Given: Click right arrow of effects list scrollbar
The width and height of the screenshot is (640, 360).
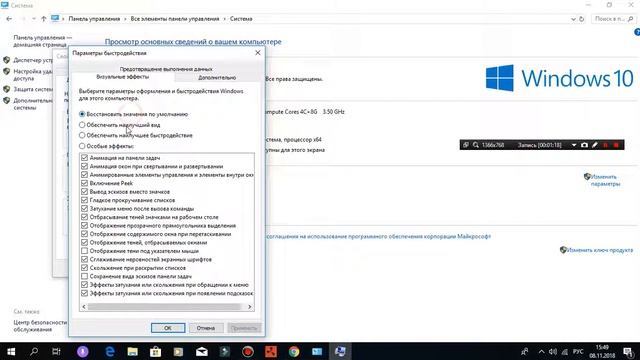Looking at the screenshot, I should [249, 307].
